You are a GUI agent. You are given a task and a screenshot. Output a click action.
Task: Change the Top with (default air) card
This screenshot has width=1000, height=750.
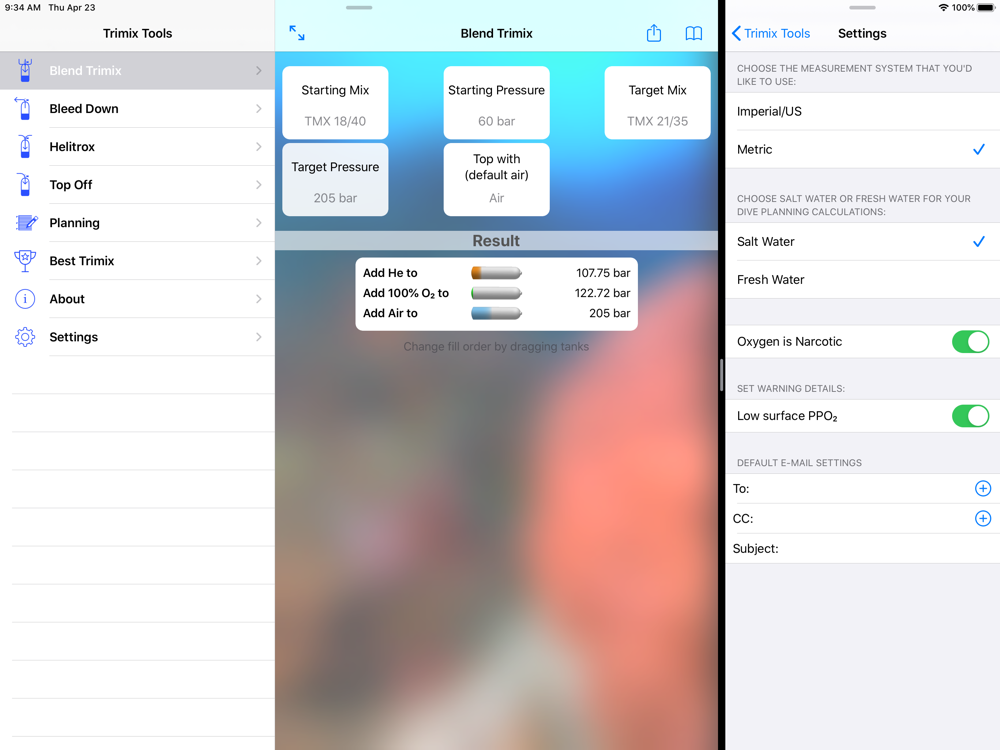click(496, 179)
